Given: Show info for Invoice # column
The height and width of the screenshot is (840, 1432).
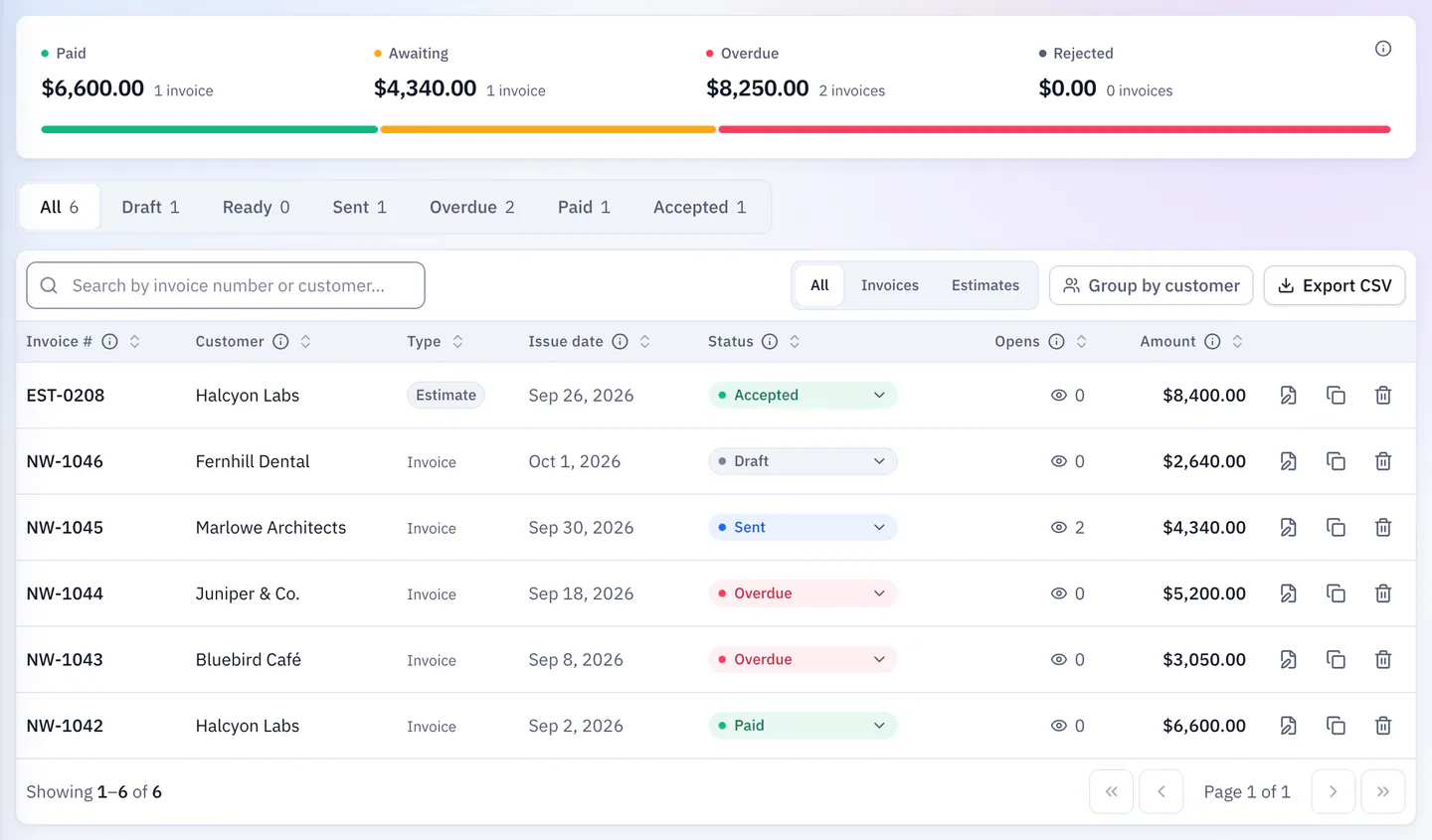Looking at the screenshot, I should tap(109, 342).
